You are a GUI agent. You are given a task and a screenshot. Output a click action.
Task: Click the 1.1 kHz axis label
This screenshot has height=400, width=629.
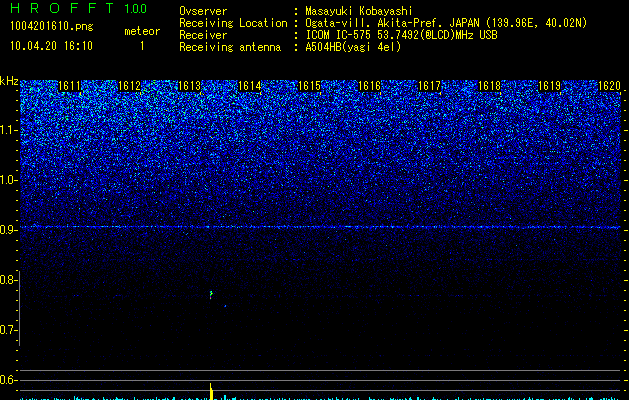tap(9, 130)
